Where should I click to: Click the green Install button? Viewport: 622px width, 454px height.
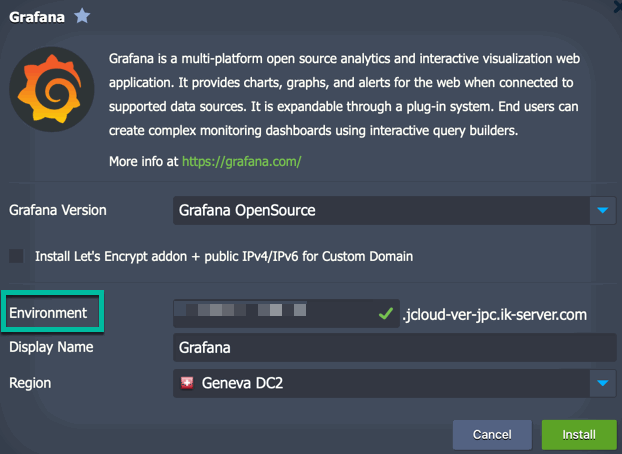pyautogui.click(x=579, y=435)
